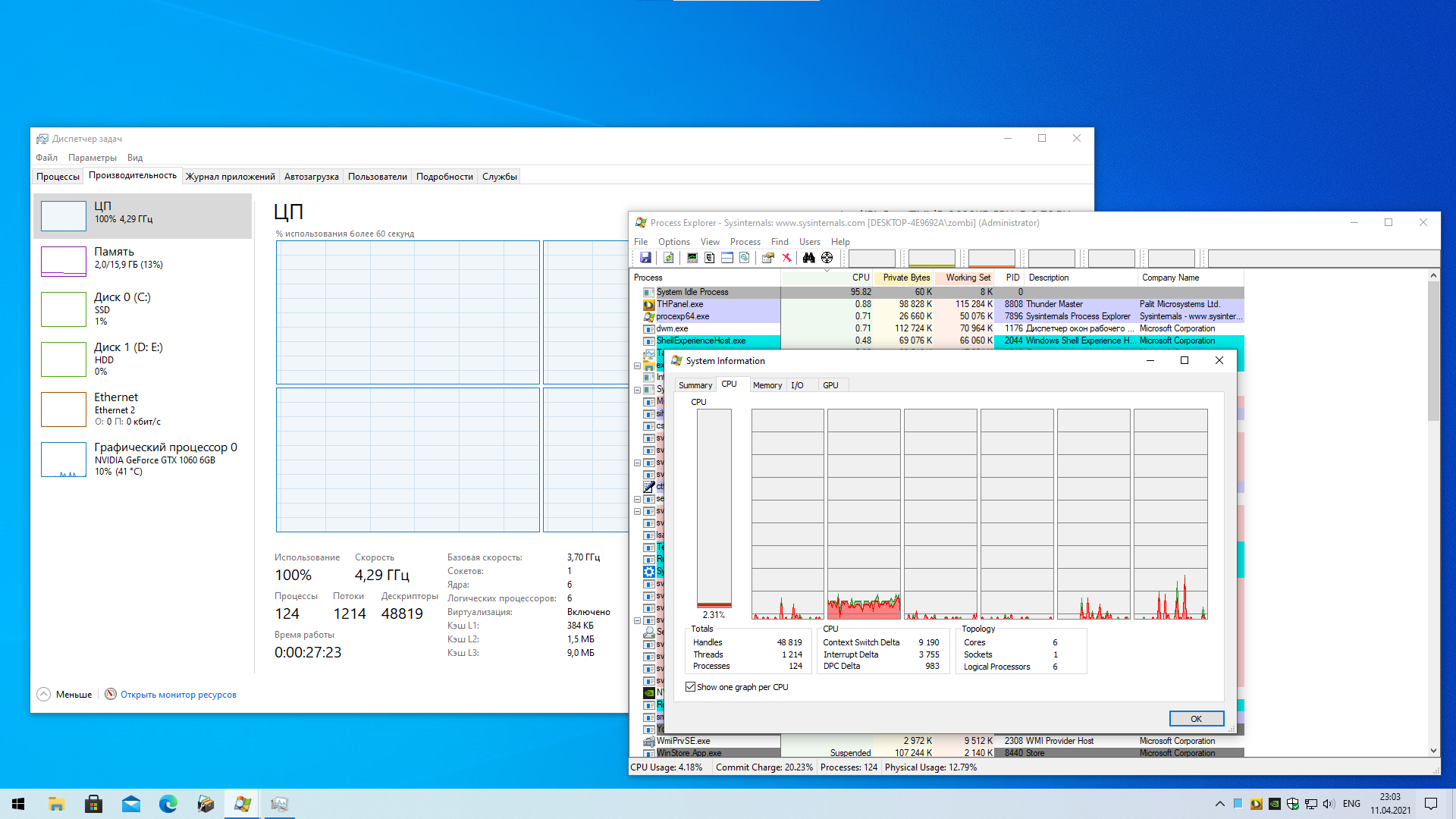Image resolution: width=1456 pixels, height=819 pixels.
Task: Click the Find binoculars toolbar icon
Action: click(808, 258)
